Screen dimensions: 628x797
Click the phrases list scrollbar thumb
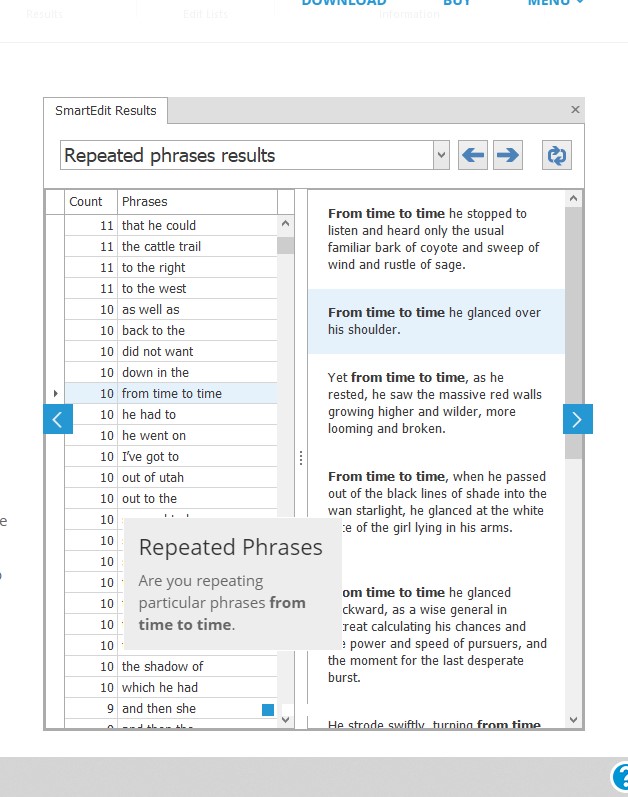(x=286, y=246)
